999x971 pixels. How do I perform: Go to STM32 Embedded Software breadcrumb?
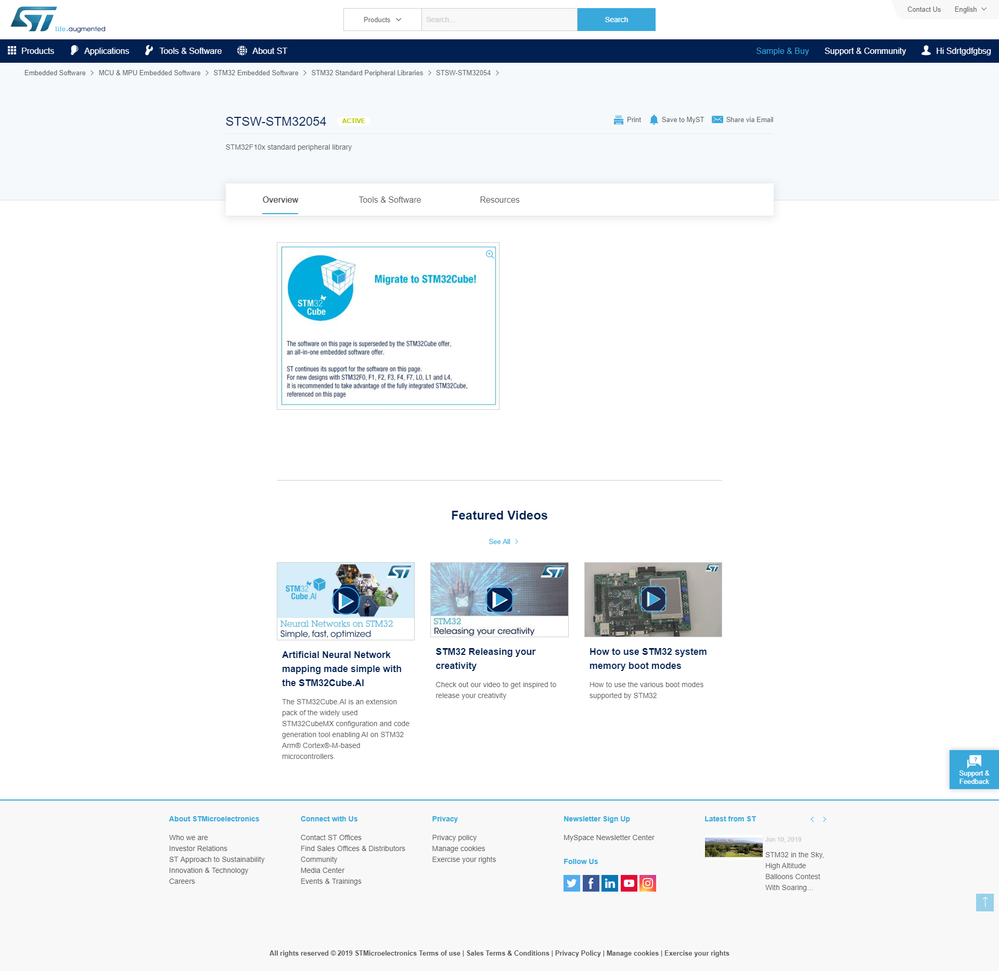255,73
